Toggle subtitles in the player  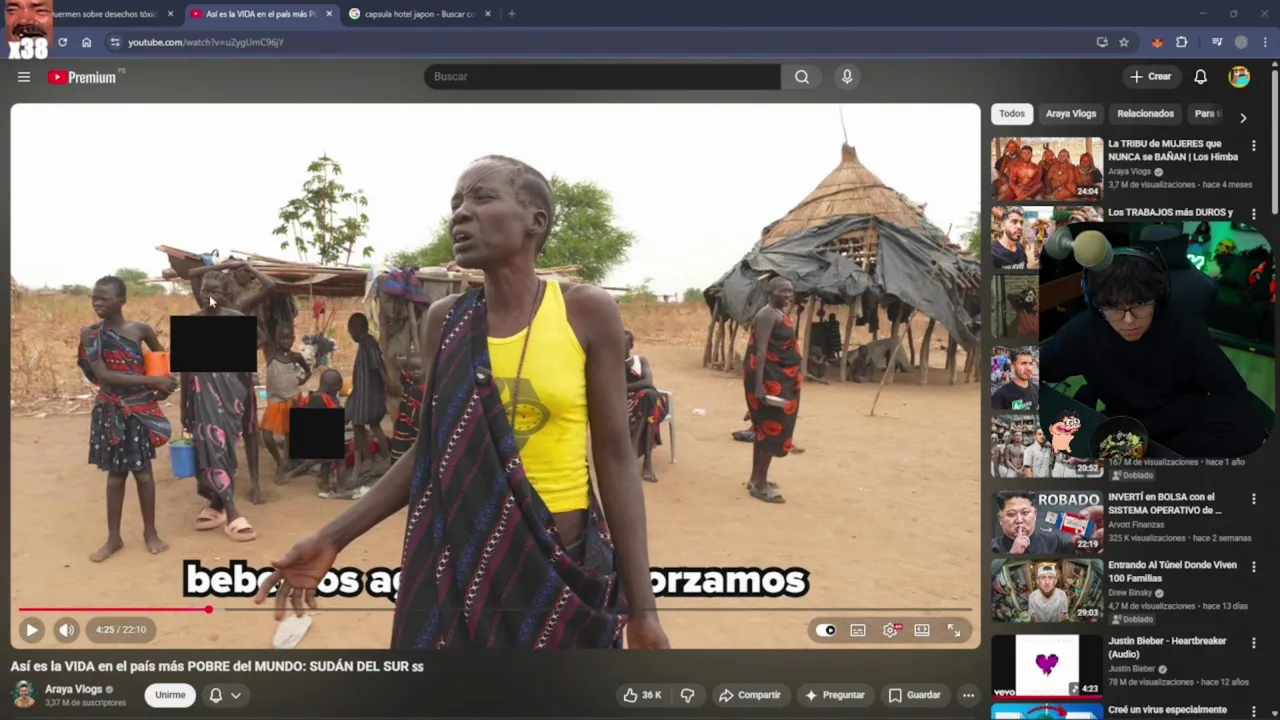pyautogui.click(x=858, y=630)
